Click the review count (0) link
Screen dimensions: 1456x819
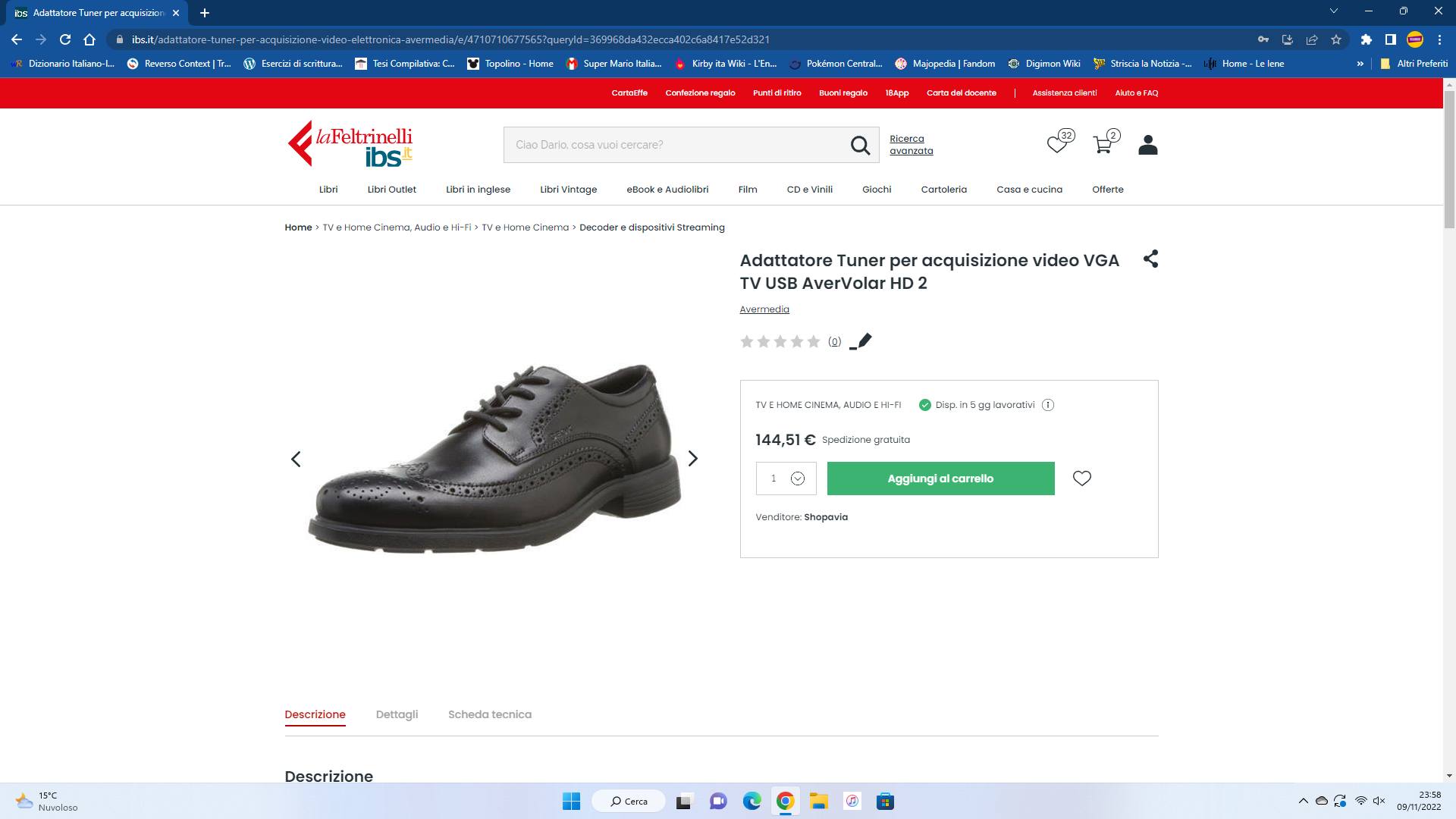[x=834, y=342]
